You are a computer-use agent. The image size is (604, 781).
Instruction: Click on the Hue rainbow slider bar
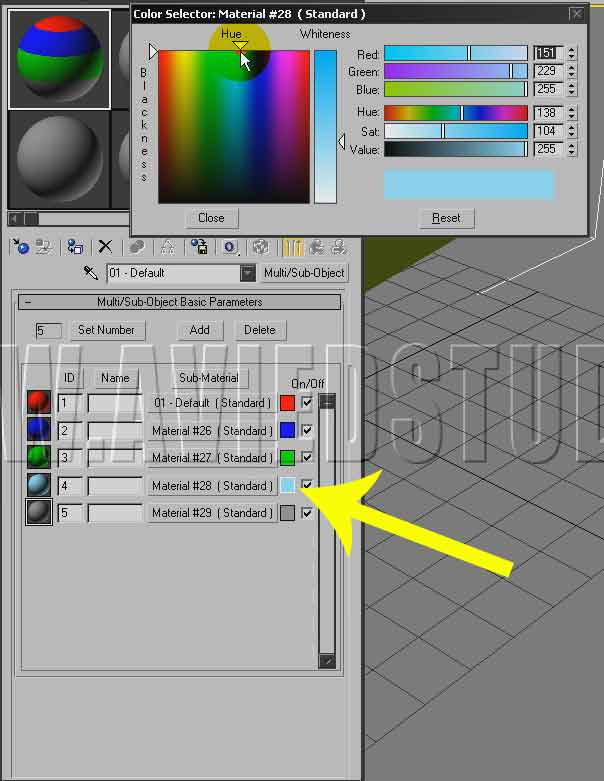click(x=456, y=113)
